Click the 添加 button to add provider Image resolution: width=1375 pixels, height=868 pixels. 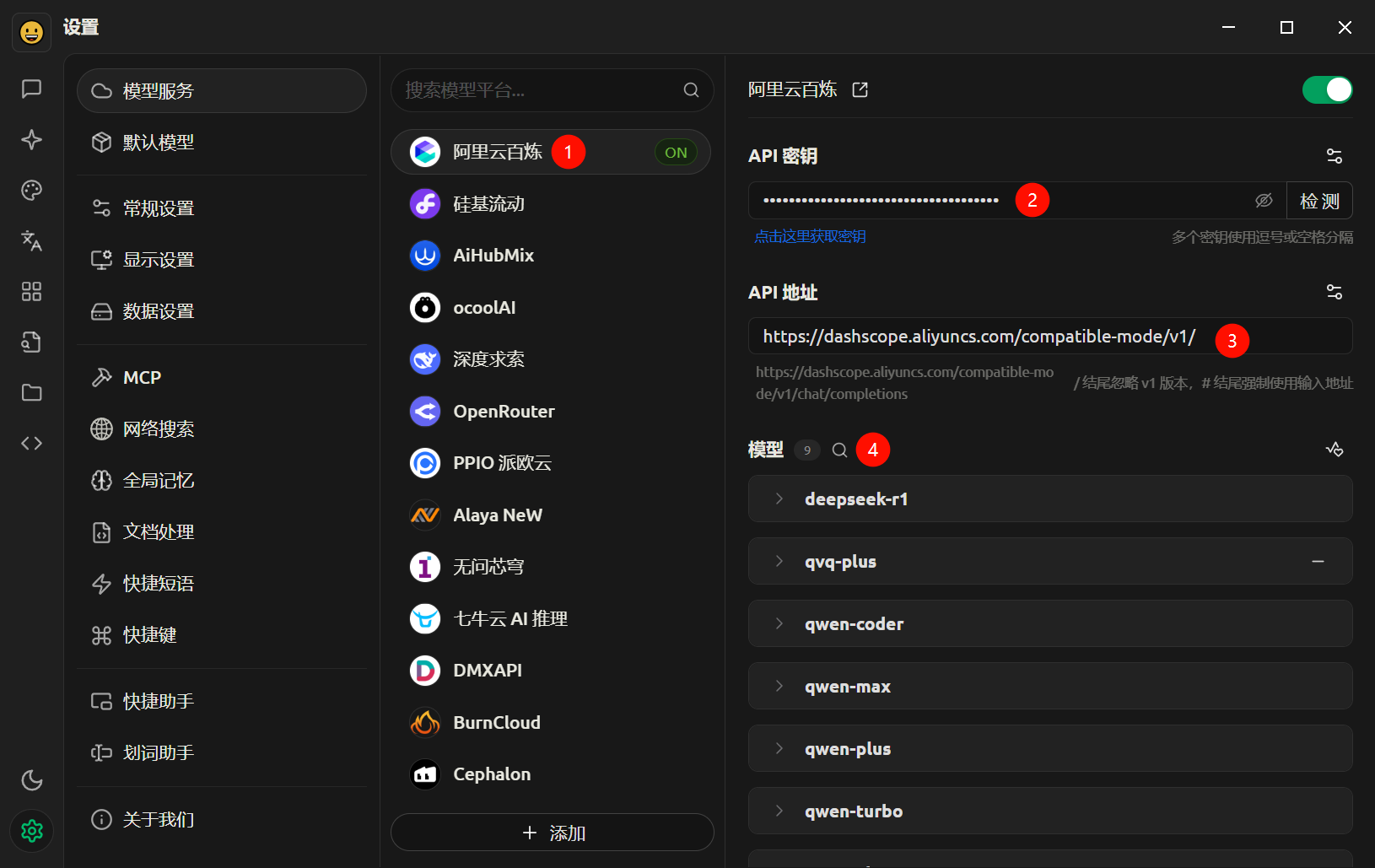(552, 833)
